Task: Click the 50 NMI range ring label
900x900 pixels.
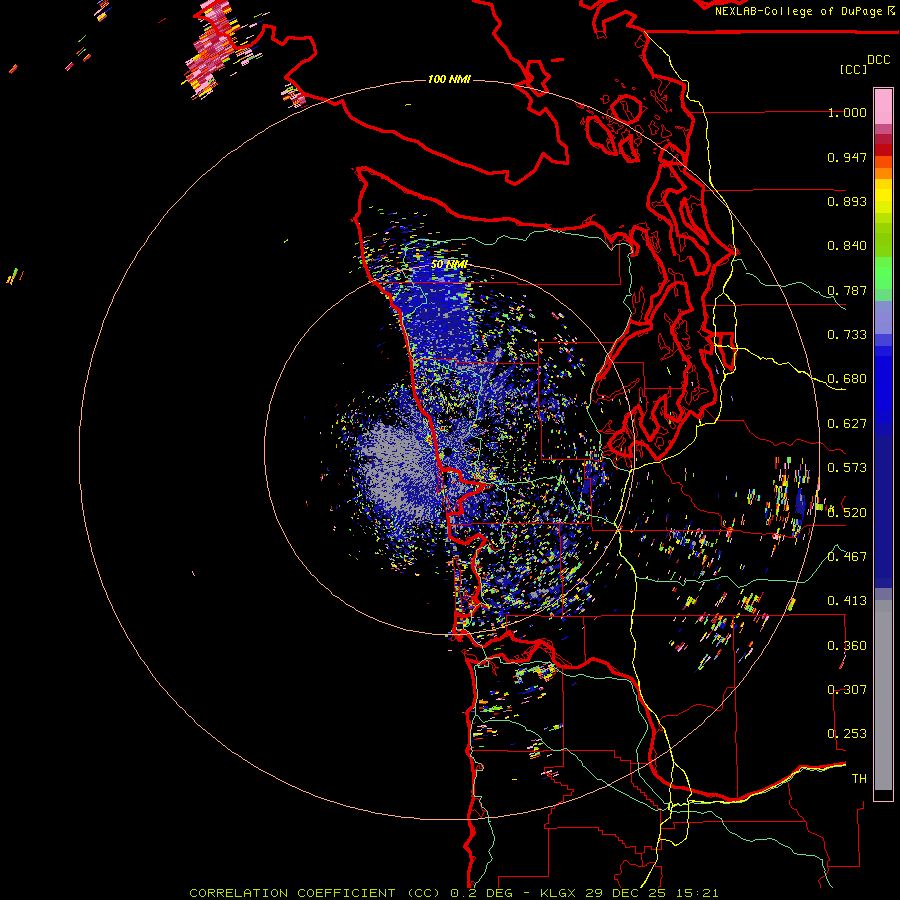Action: (449, 265)
